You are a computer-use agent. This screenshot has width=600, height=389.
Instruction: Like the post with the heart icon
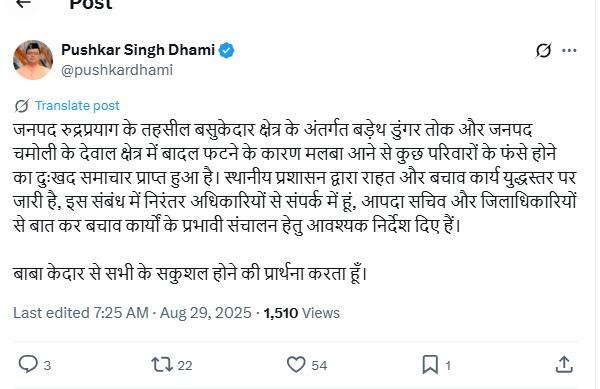click(x=296, y=365)
